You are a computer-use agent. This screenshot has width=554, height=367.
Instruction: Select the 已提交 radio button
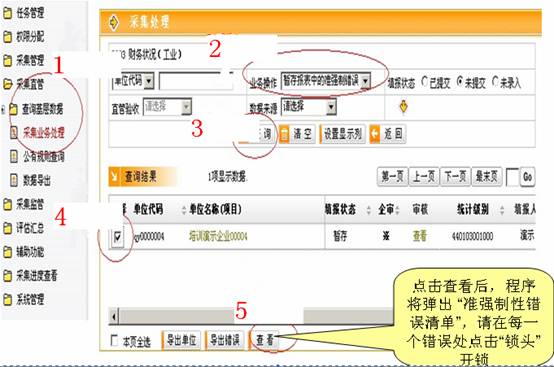point(425,82)
